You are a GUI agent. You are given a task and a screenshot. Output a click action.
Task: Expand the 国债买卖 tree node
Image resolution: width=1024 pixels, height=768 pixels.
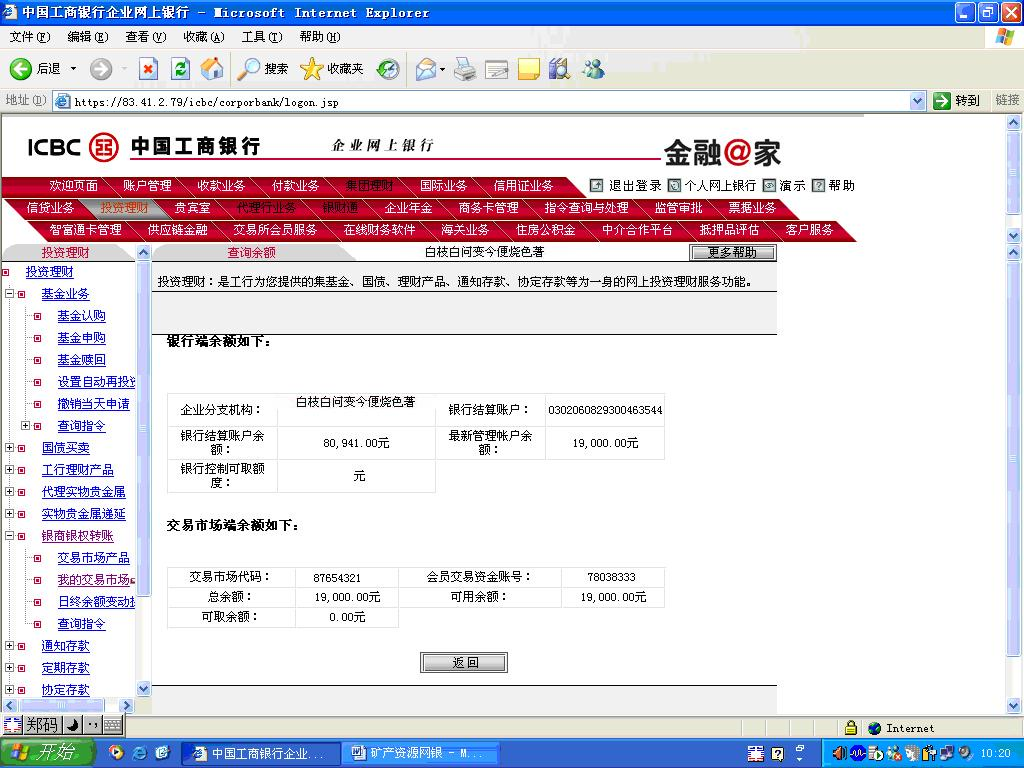[10, 448]
